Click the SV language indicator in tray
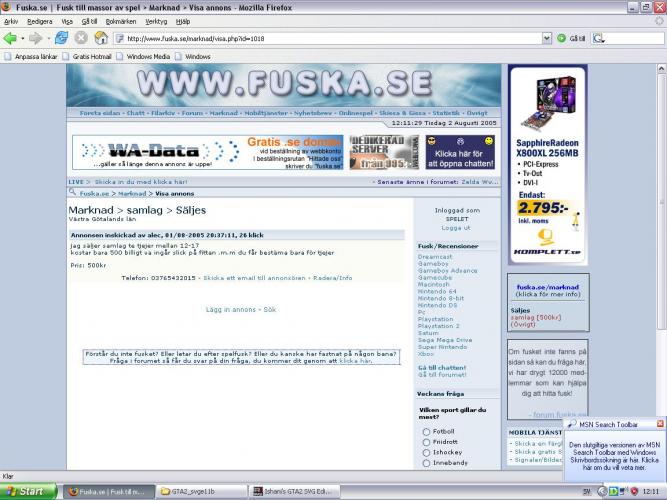 point(587,492)
